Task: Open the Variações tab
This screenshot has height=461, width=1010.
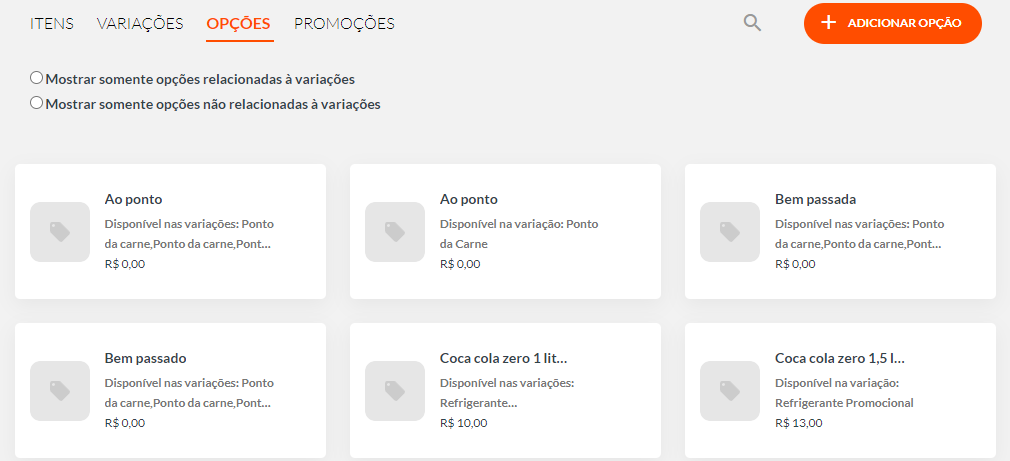Action: [140, 24]
